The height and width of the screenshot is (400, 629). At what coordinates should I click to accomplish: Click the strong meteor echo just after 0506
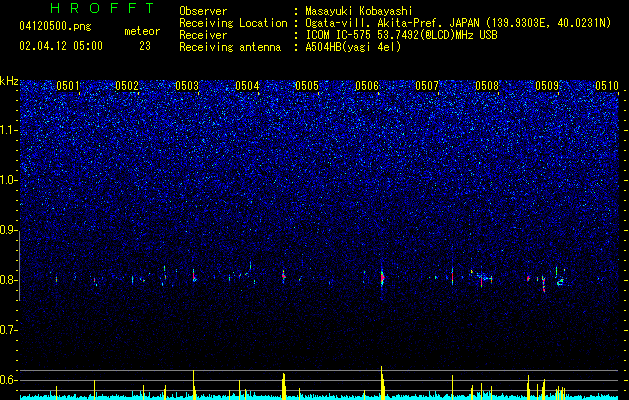(x=382, y=277)
